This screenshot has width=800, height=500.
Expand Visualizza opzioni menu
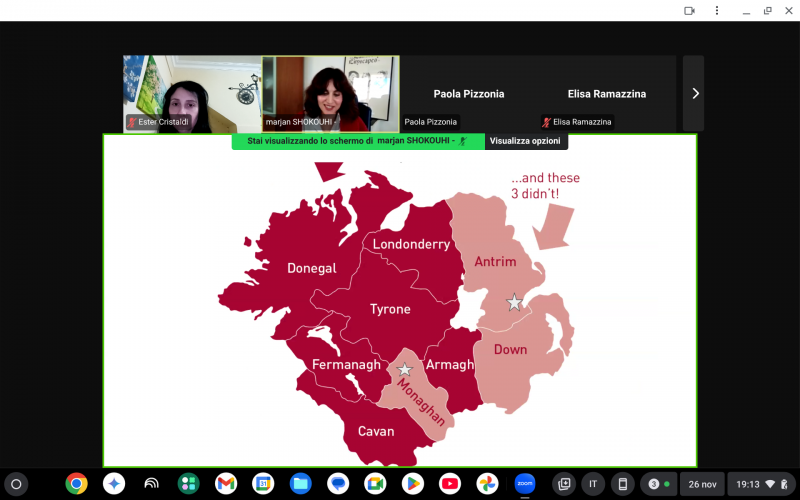(526, 142)
